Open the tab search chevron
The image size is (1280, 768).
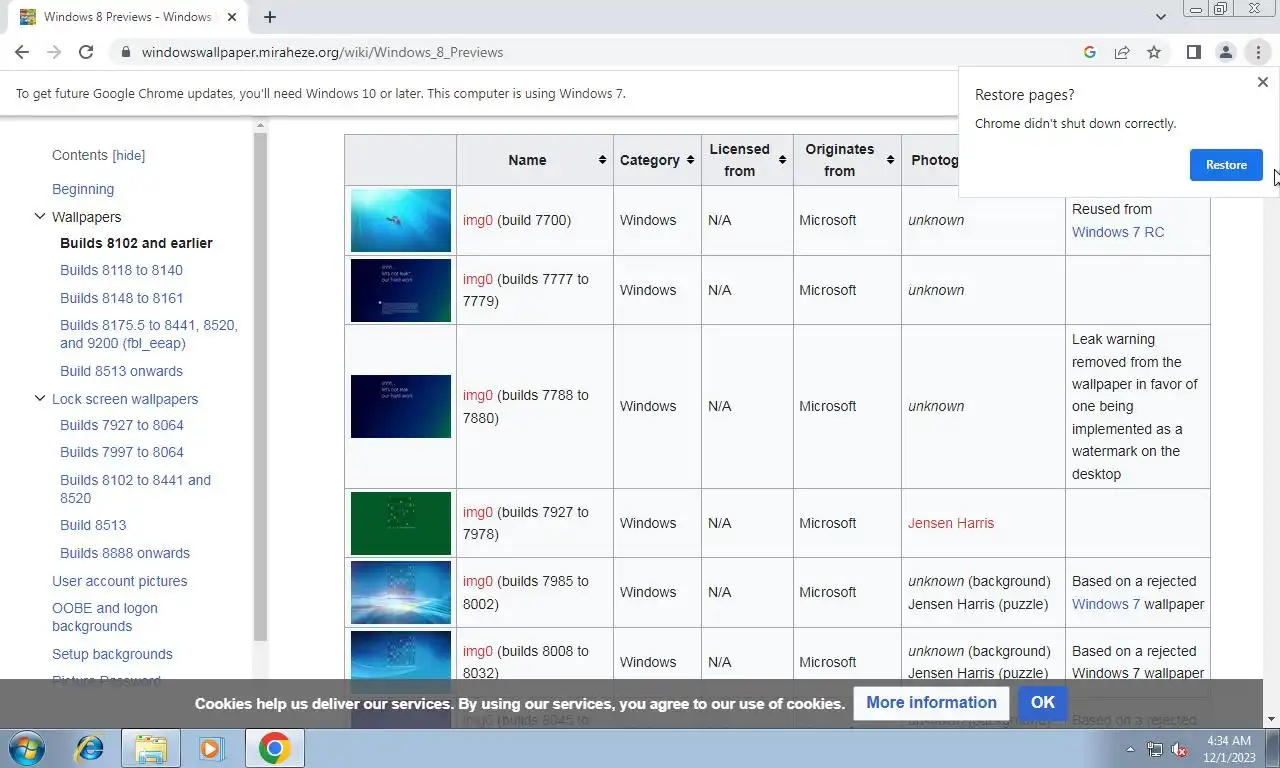point(1160,17)
